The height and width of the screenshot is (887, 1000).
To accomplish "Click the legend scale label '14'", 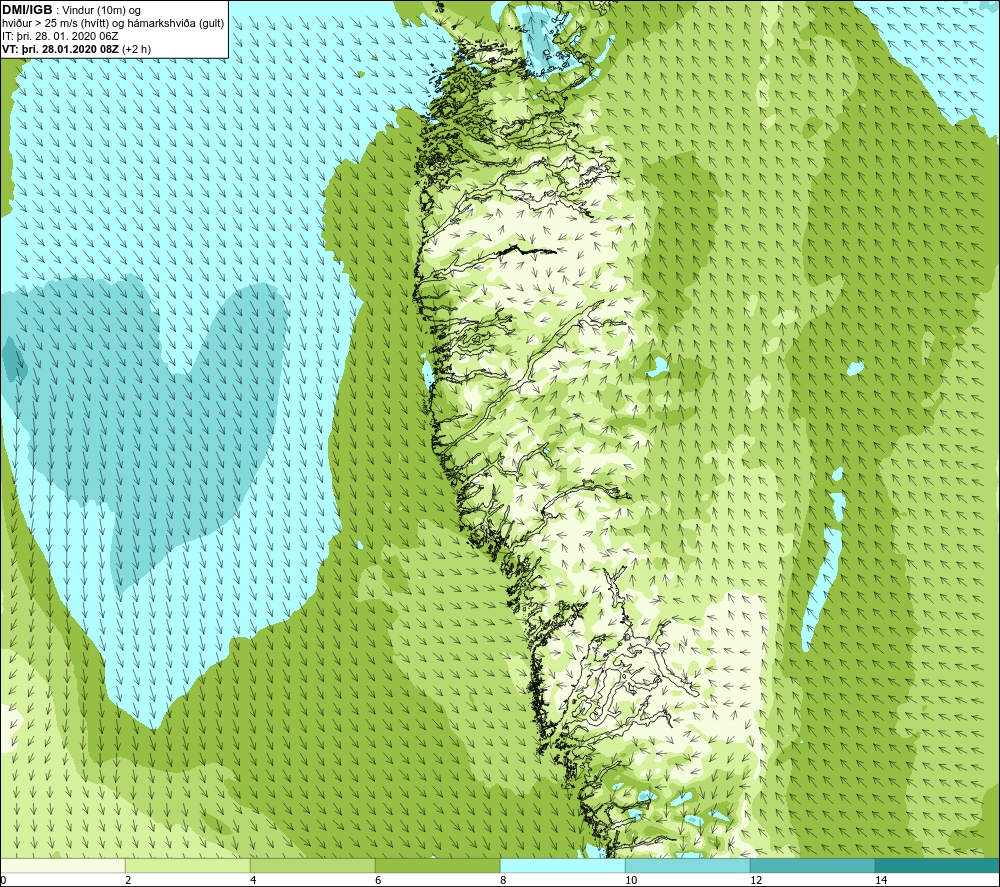I will pyautogui.click(x=881, y=880).
